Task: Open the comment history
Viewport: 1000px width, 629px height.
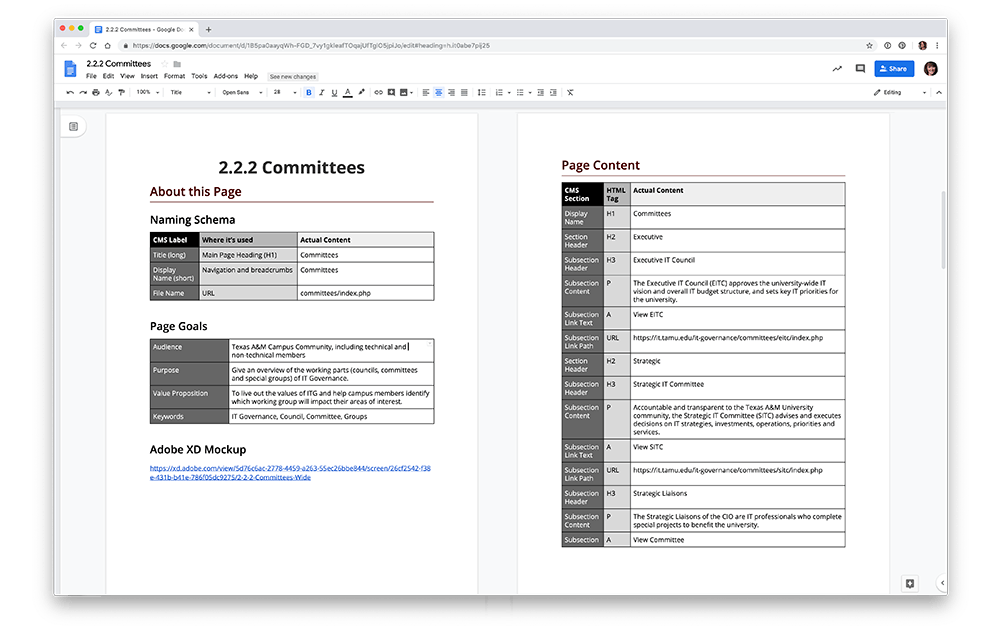Action: click(860, 68)
